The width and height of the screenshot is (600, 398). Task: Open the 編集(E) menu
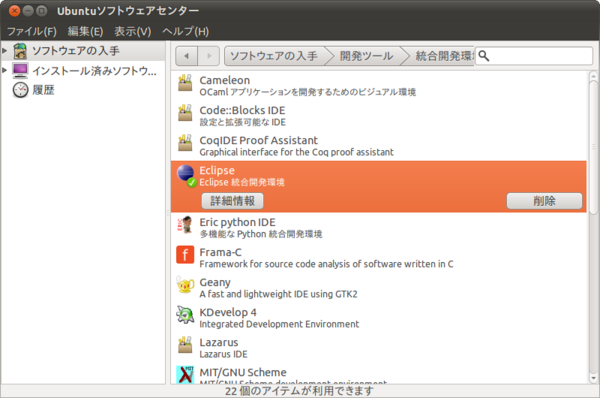85,31
